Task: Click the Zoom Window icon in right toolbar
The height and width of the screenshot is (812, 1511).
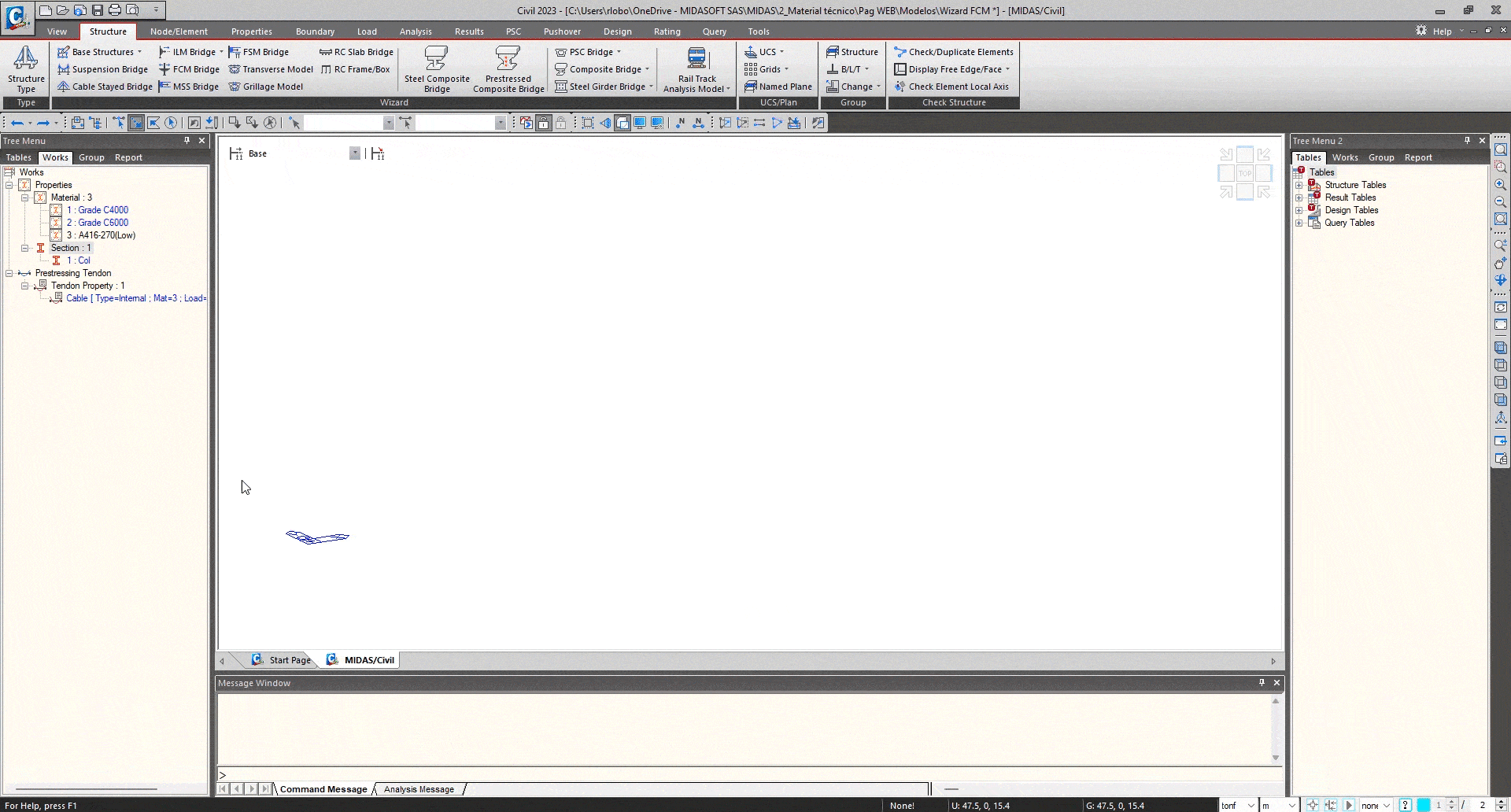Action: [1501, 168]
